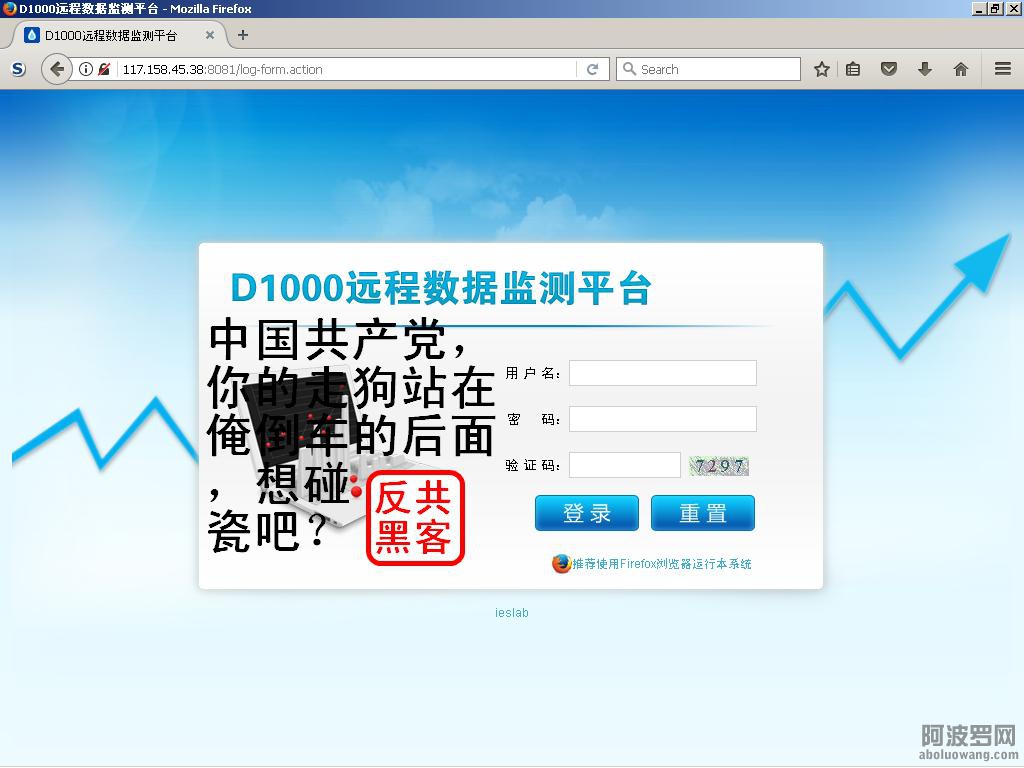Screen dimensions: 1024x768
Task: Reload the page with the refresh icon
Action: pyautogui.click(x=592, y=69)
